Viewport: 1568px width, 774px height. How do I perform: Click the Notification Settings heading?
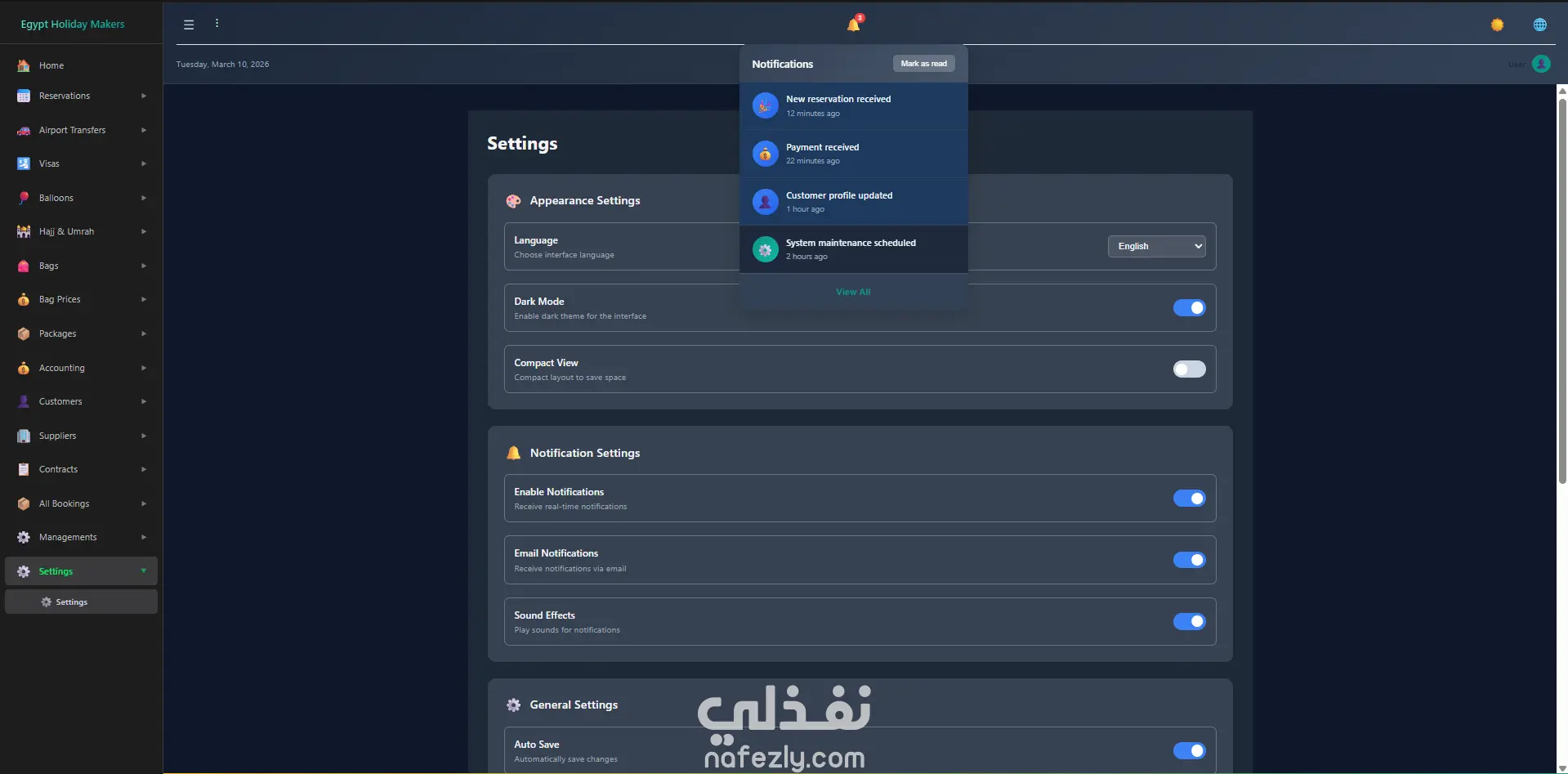click(585, 453)
